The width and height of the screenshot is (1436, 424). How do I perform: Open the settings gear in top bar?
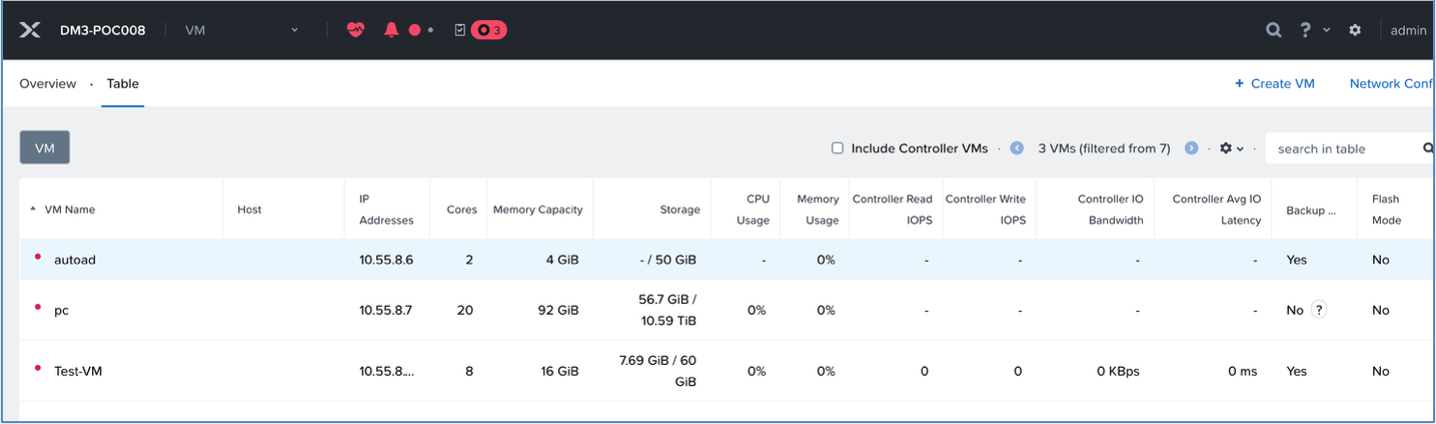[1355, 30]
